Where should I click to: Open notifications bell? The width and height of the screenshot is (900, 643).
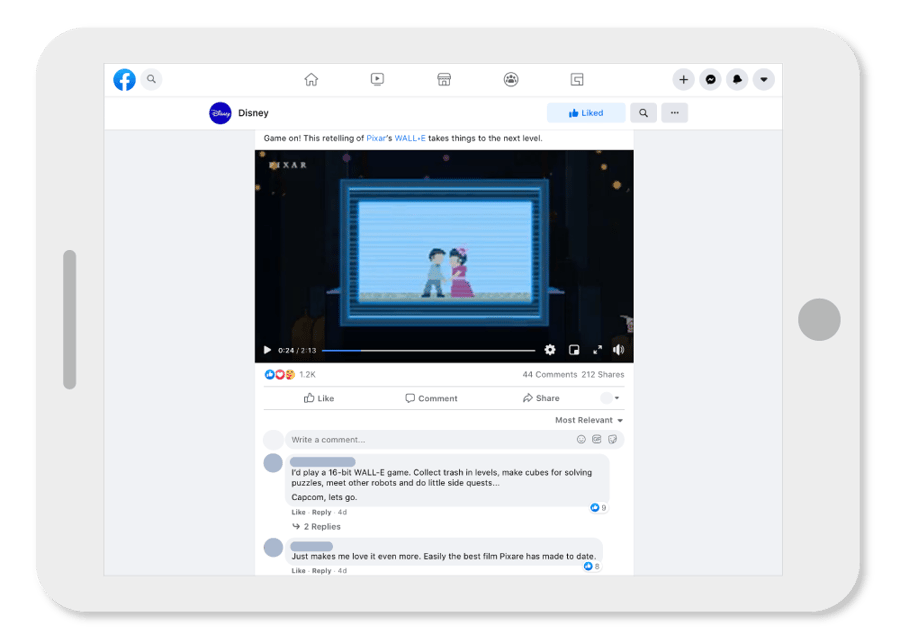click(x=737, y=79)
